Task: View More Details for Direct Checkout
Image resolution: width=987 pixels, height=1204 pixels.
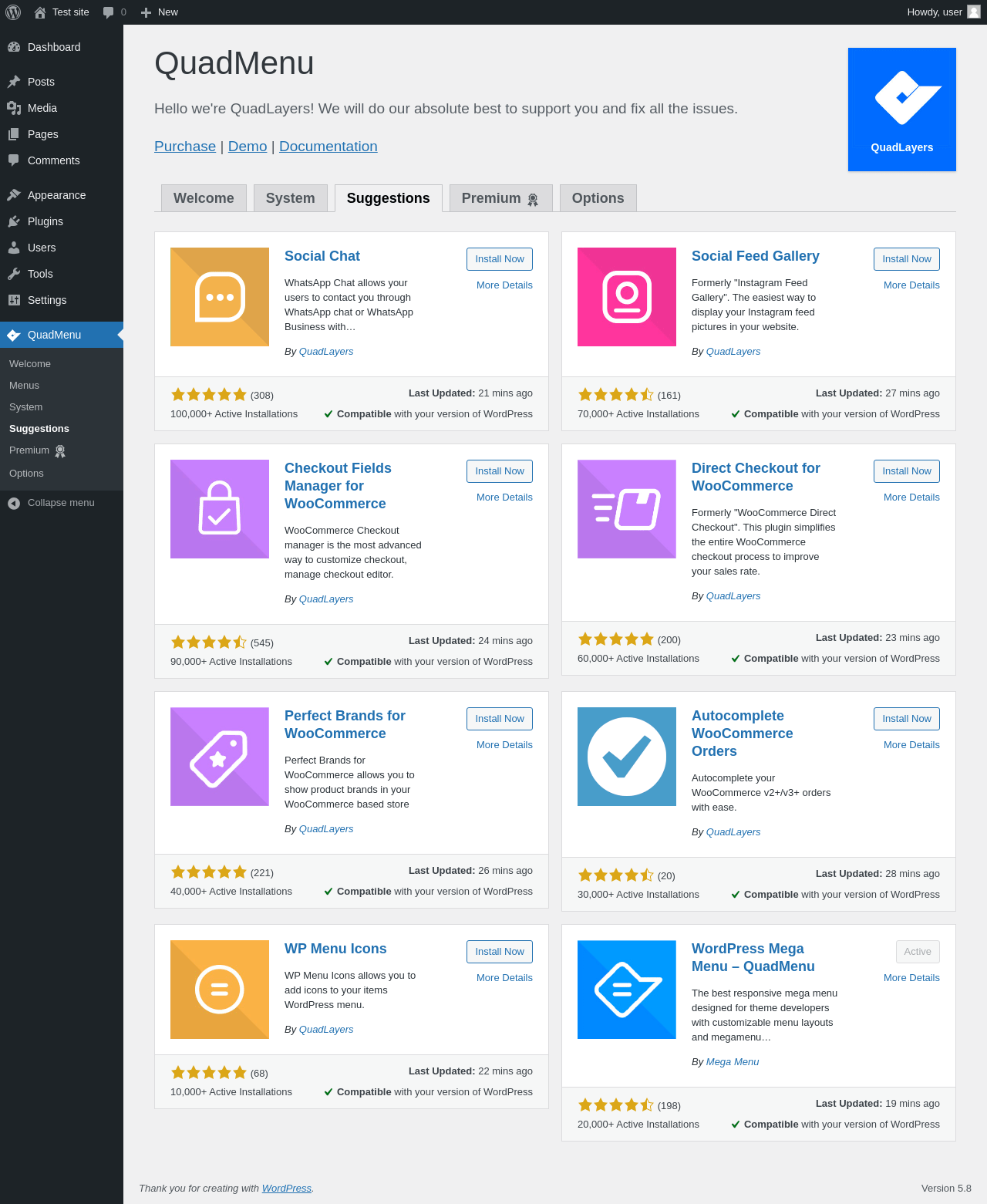Action: (911, 497)
